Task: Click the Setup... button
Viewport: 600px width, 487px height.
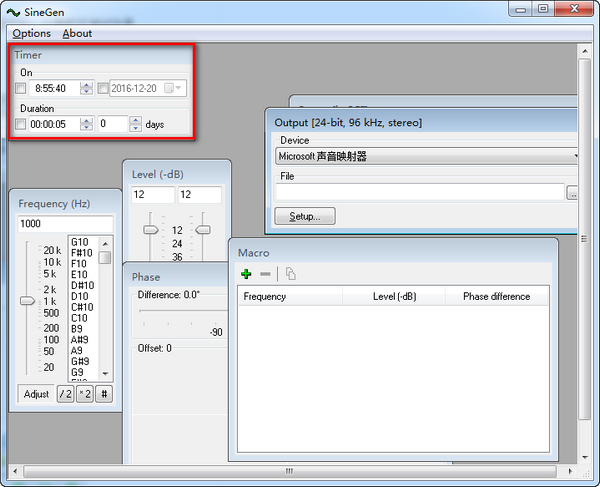Action: 305,216
